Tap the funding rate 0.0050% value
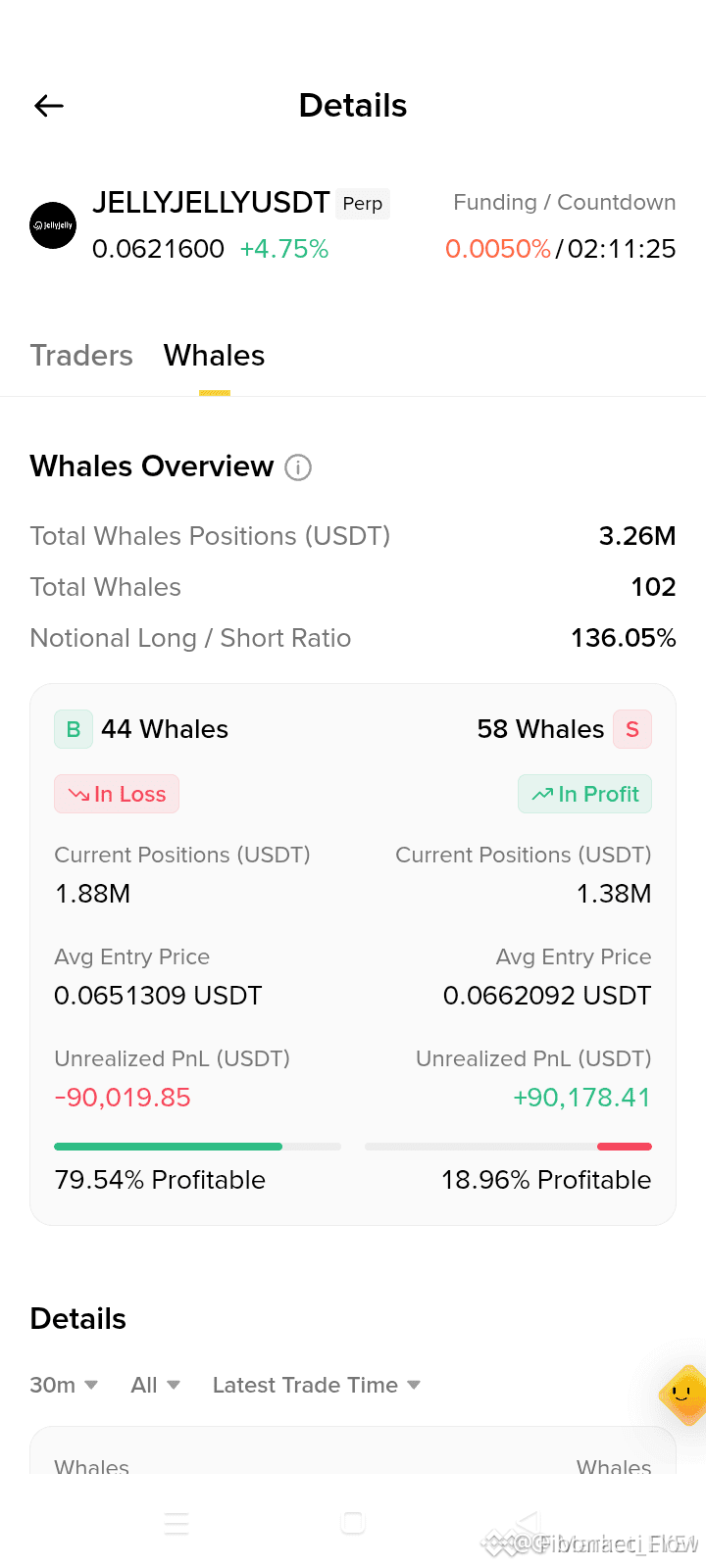Screen dimensions: 706x1568 point(498,249)
